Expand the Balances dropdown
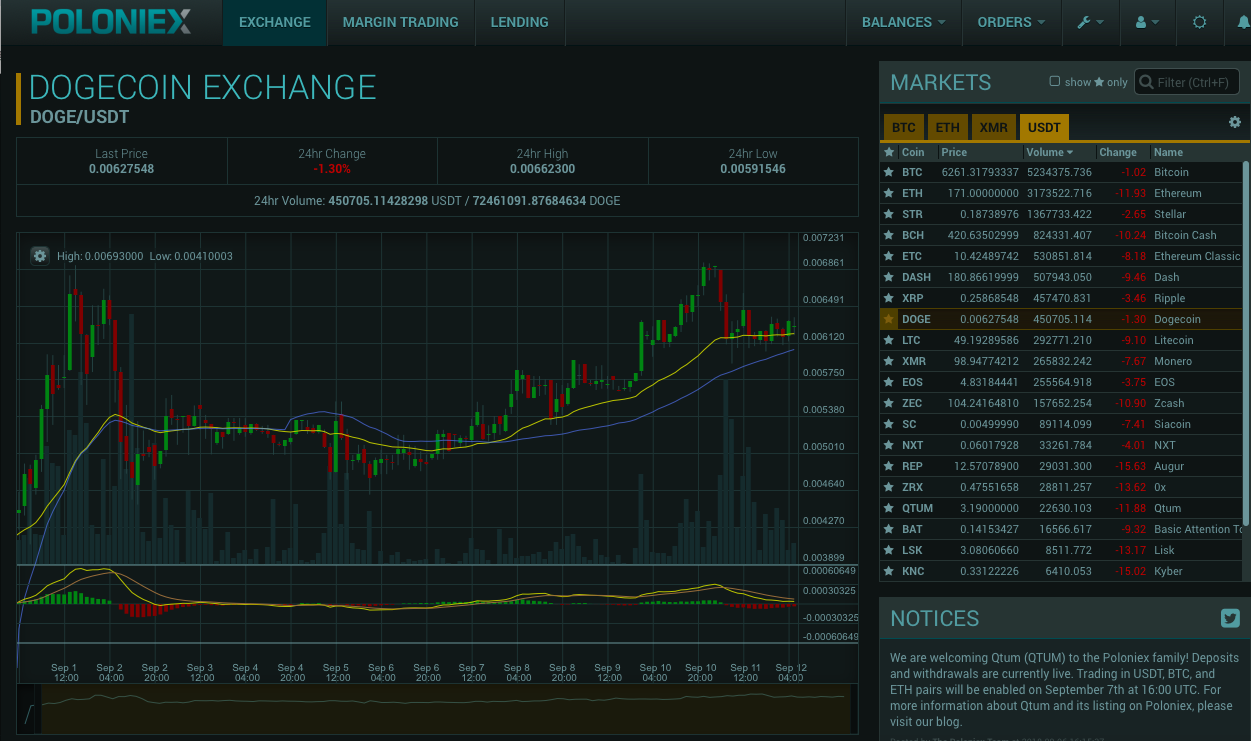 point(903,22)
